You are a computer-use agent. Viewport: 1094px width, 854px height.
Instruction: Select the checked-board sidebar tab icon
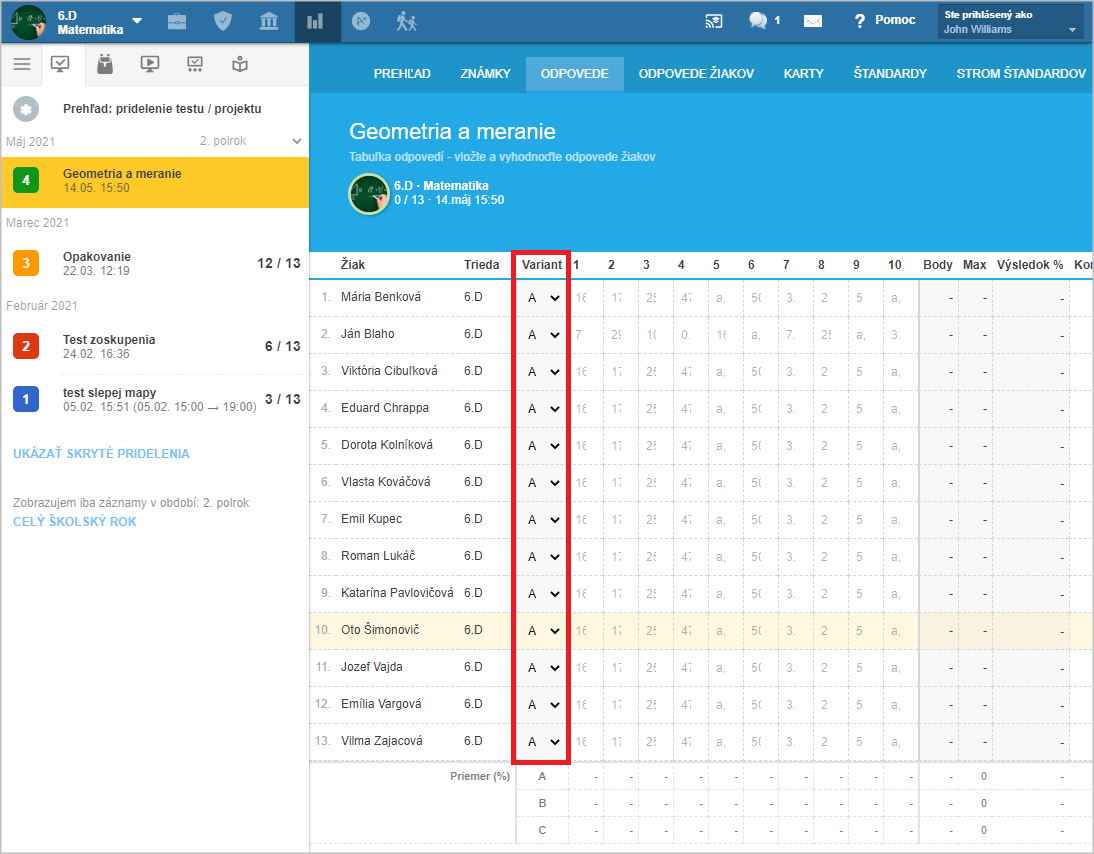[61, 64]
